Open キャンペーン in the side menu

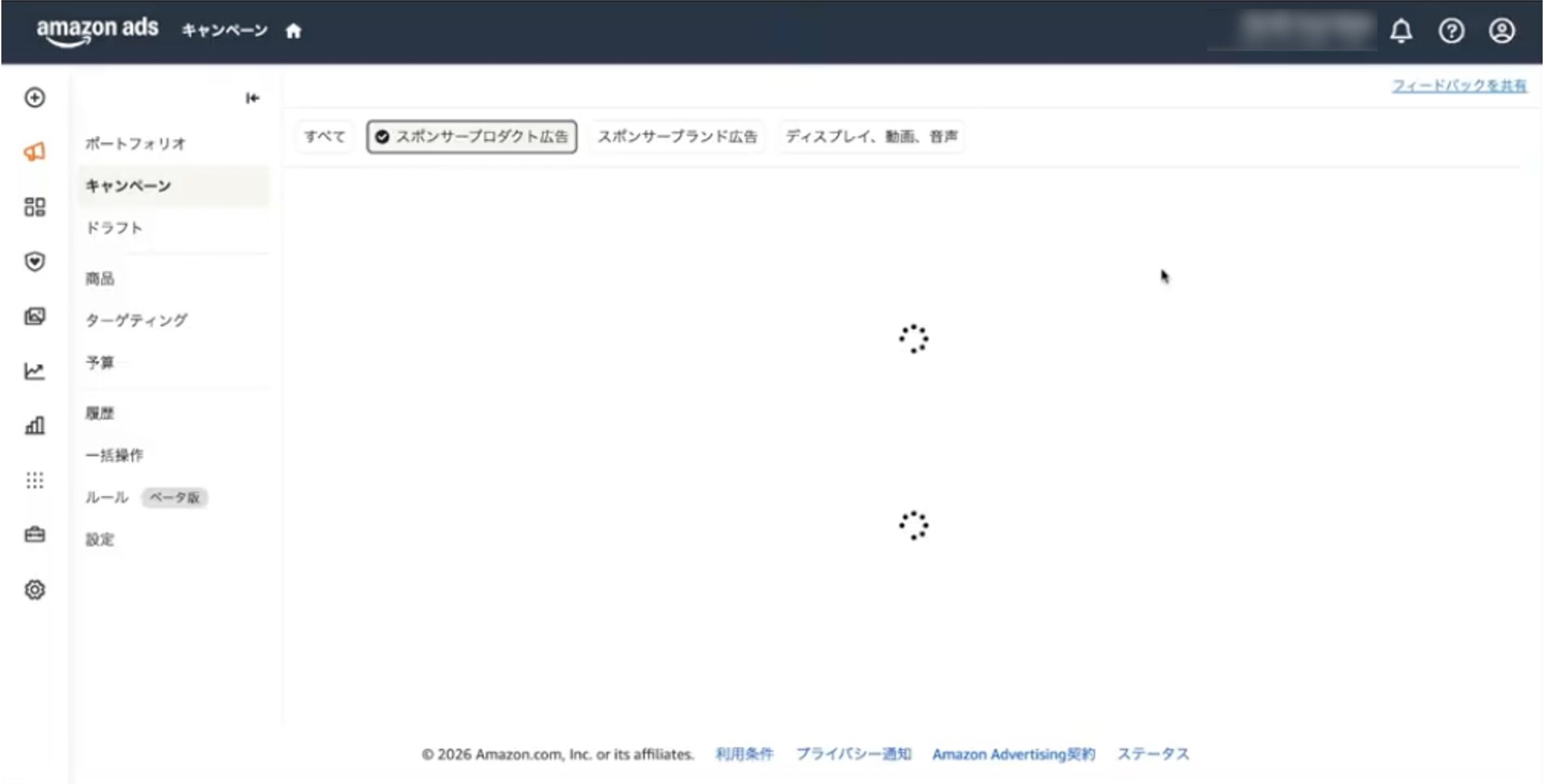click(x=174, y=186)
